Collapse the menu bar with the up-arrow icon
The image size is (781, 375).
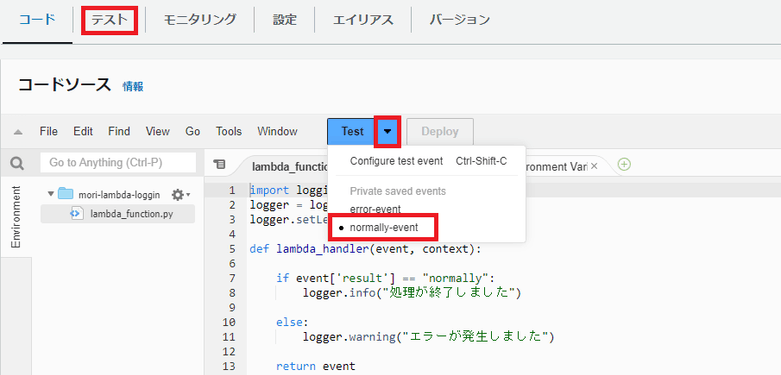(18, 132)
